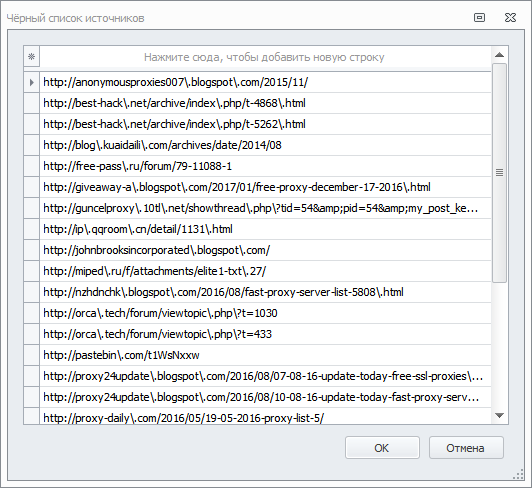Viewport: 532px width, 488px height.
Task: Click 'Нажмите сюда' row to add new line
Action: point(265,57)
